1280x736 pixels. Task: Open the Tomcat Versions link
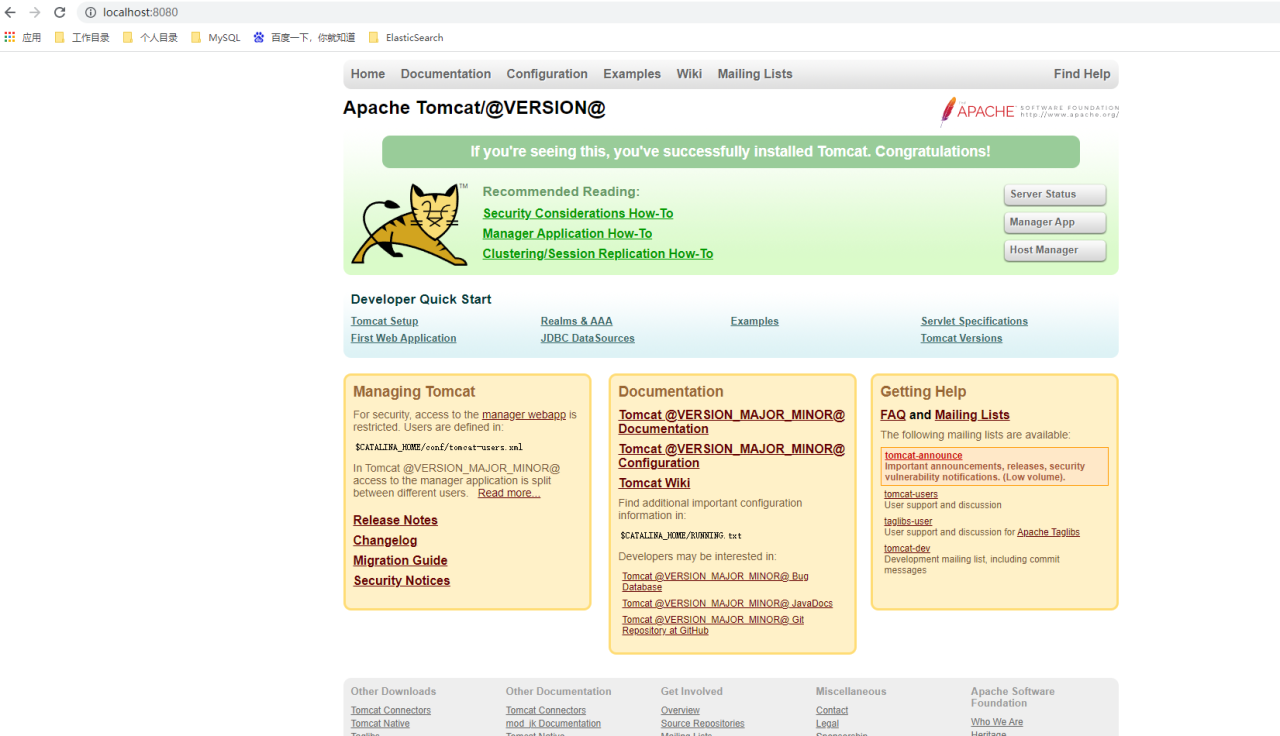962,338
